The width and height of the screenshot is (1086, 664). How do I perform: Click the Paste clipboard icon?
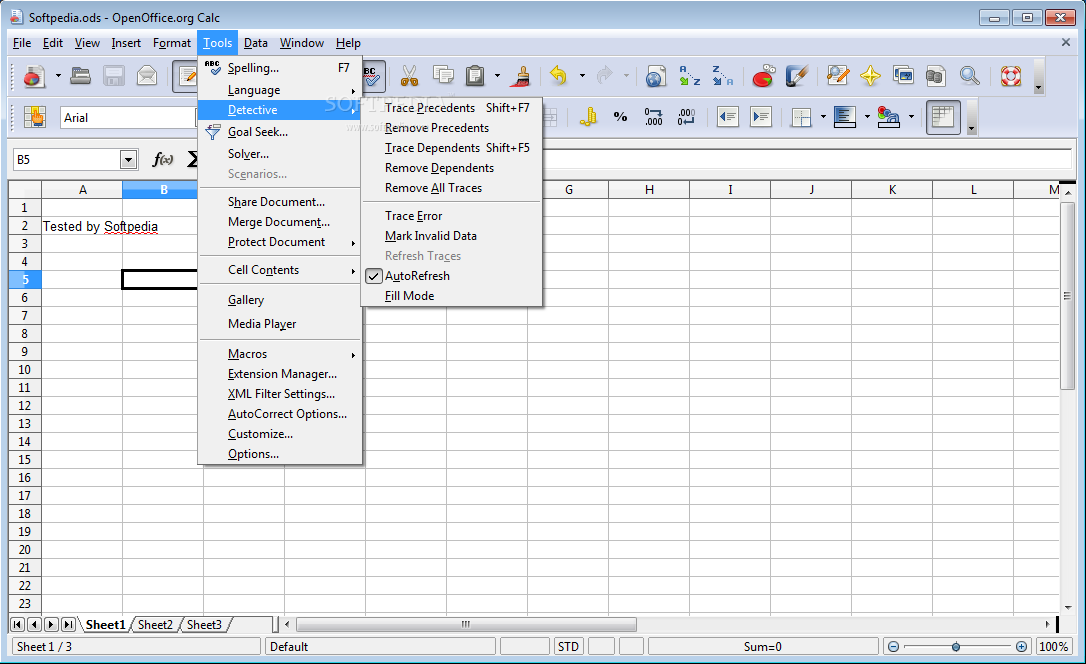475,75
